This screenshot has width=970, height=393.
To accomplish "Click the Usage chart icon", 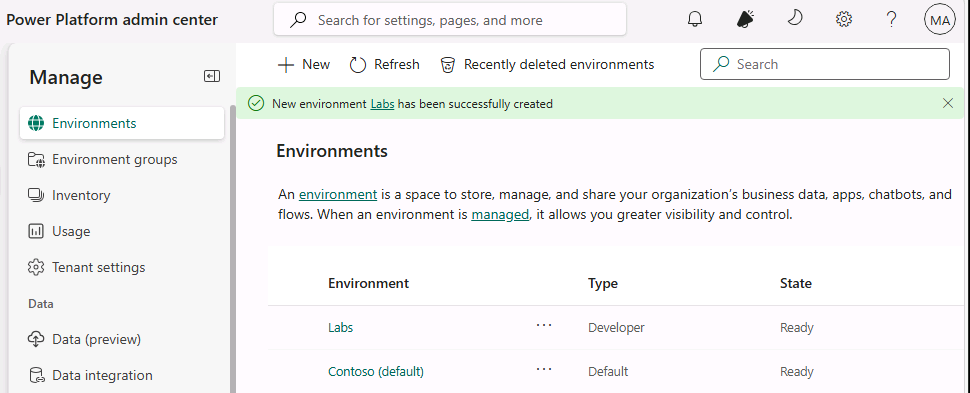I will (36, 231).
